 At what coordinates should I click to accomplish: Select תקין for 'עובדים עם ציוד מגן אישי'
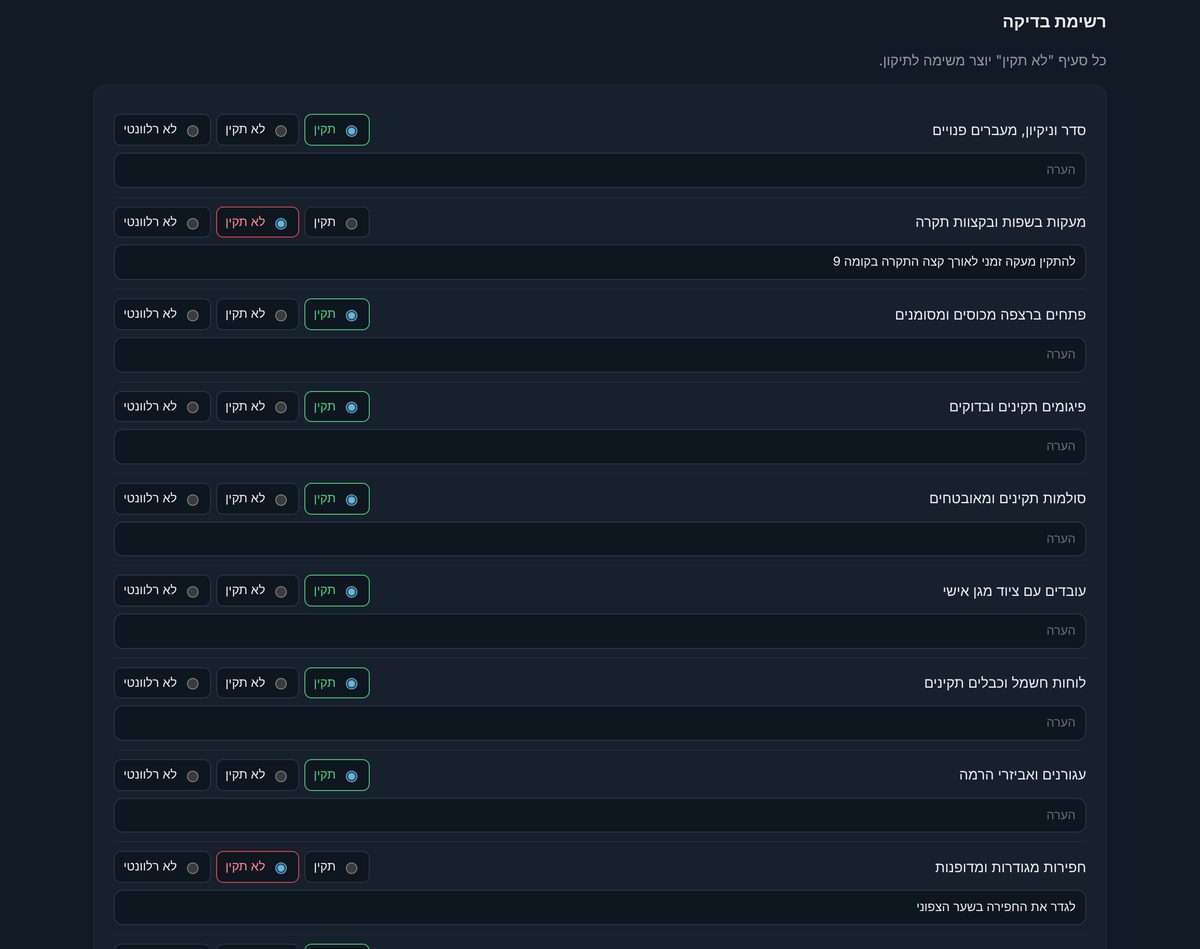tap(337, 591)
